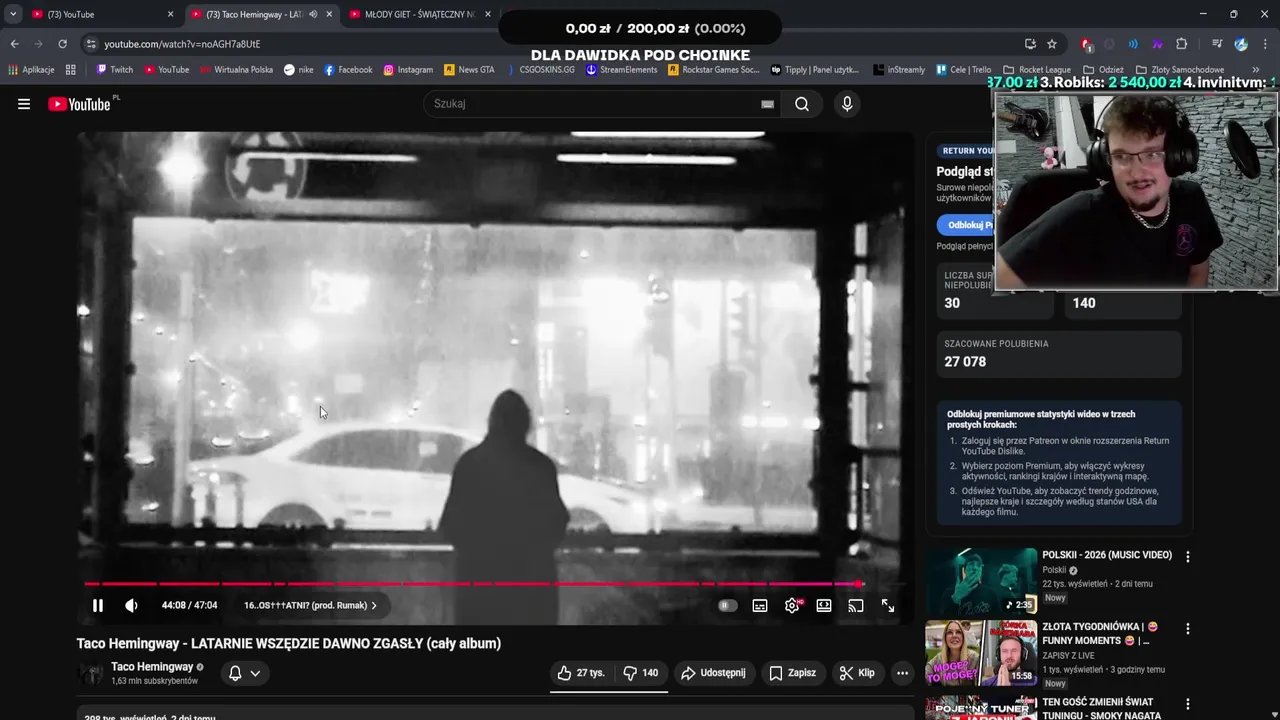Switch to theater mode view

(824, 605)
